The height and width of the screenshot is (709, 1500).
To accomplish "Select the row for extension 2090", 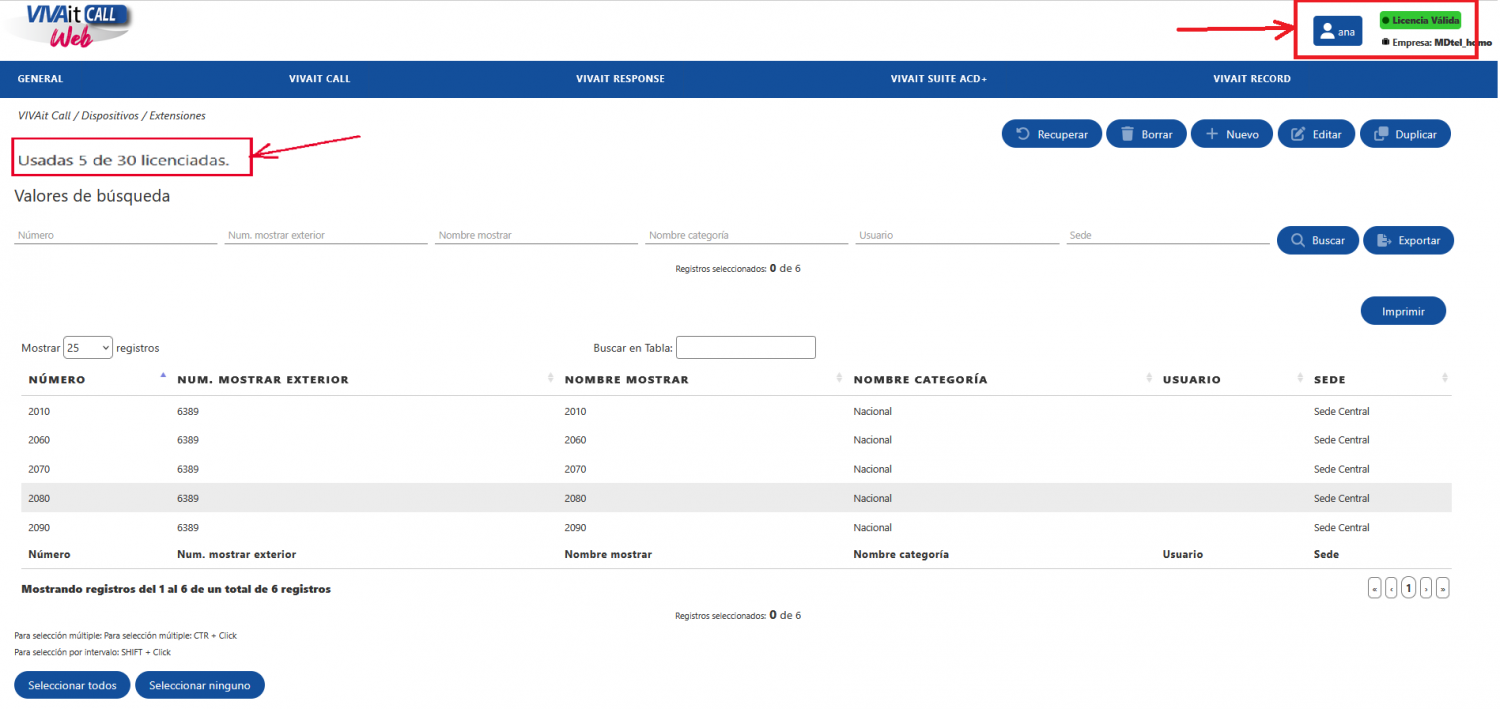I will tap(737, 528).
